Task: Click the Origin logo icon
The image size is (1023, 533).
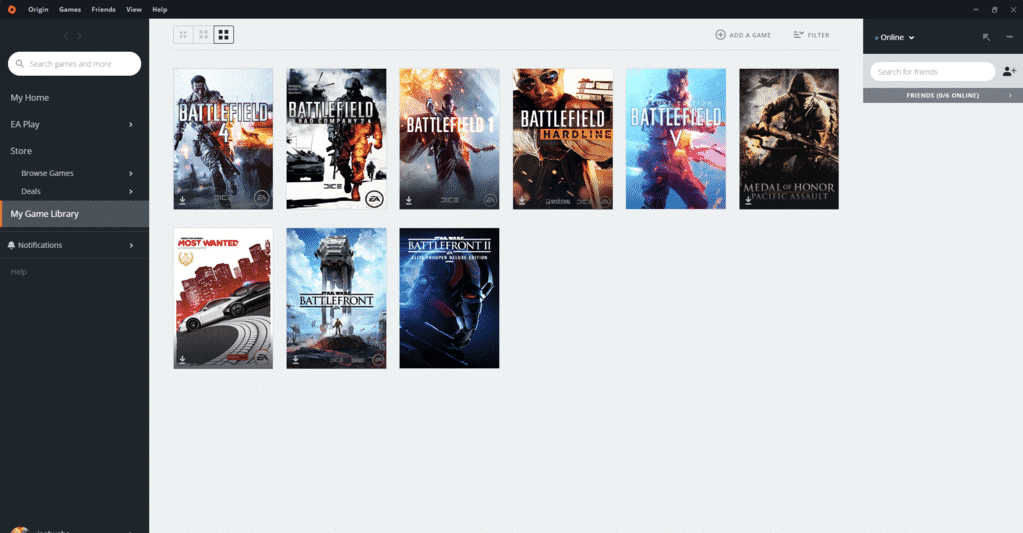Action: click(x=12, y=9)
